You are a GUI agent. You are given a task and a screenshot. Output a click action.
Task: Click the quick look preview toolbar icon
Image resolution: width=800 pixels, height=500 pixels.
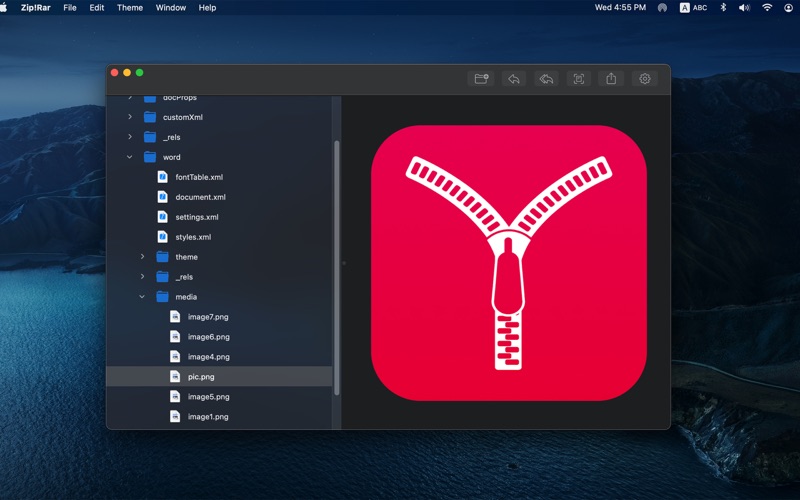579,79
